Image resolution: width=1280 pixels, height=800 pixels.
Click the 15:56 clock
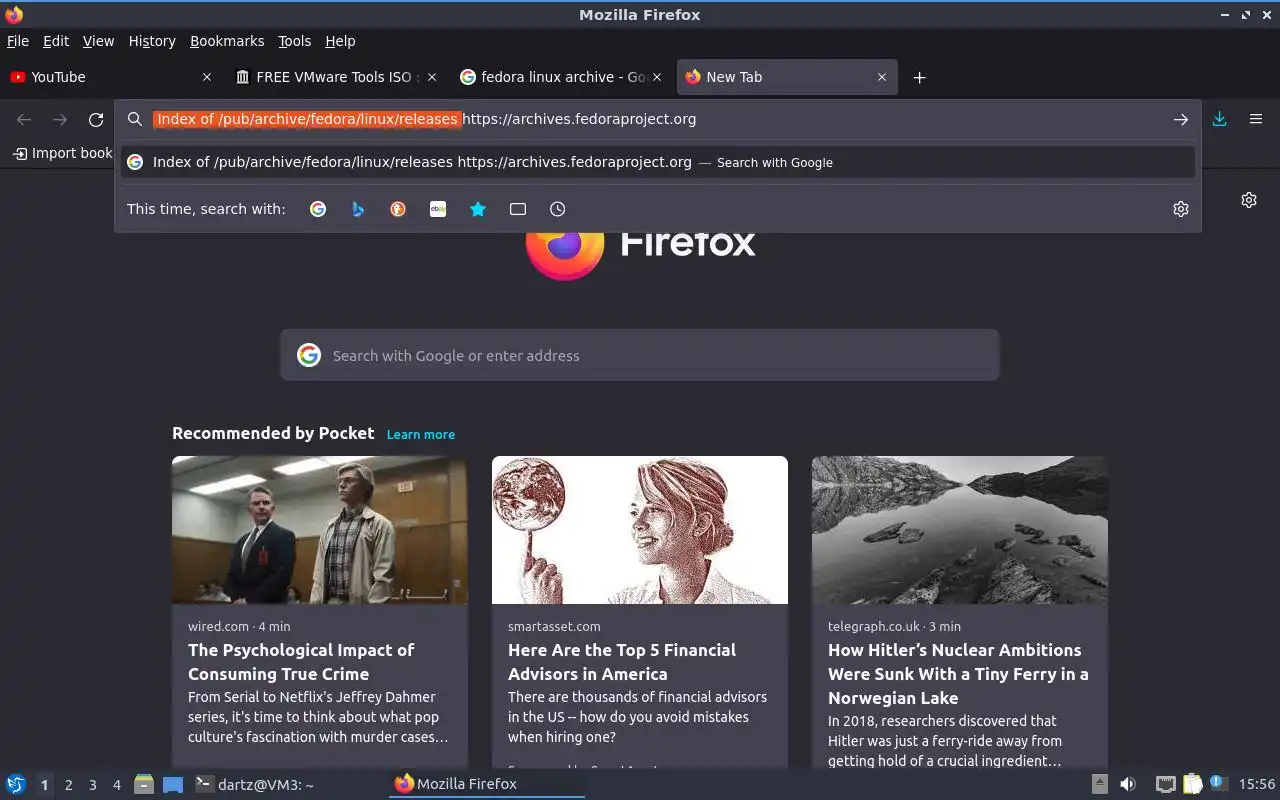[x=1257, y=784]
